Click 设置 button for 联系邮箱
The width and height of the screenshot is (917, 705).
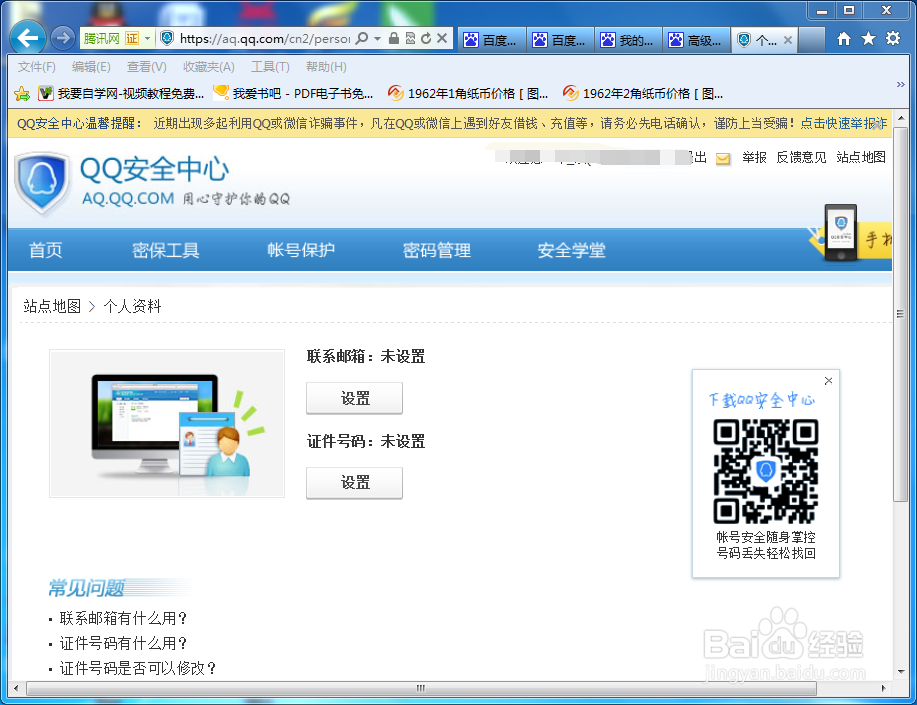(354, 398)
